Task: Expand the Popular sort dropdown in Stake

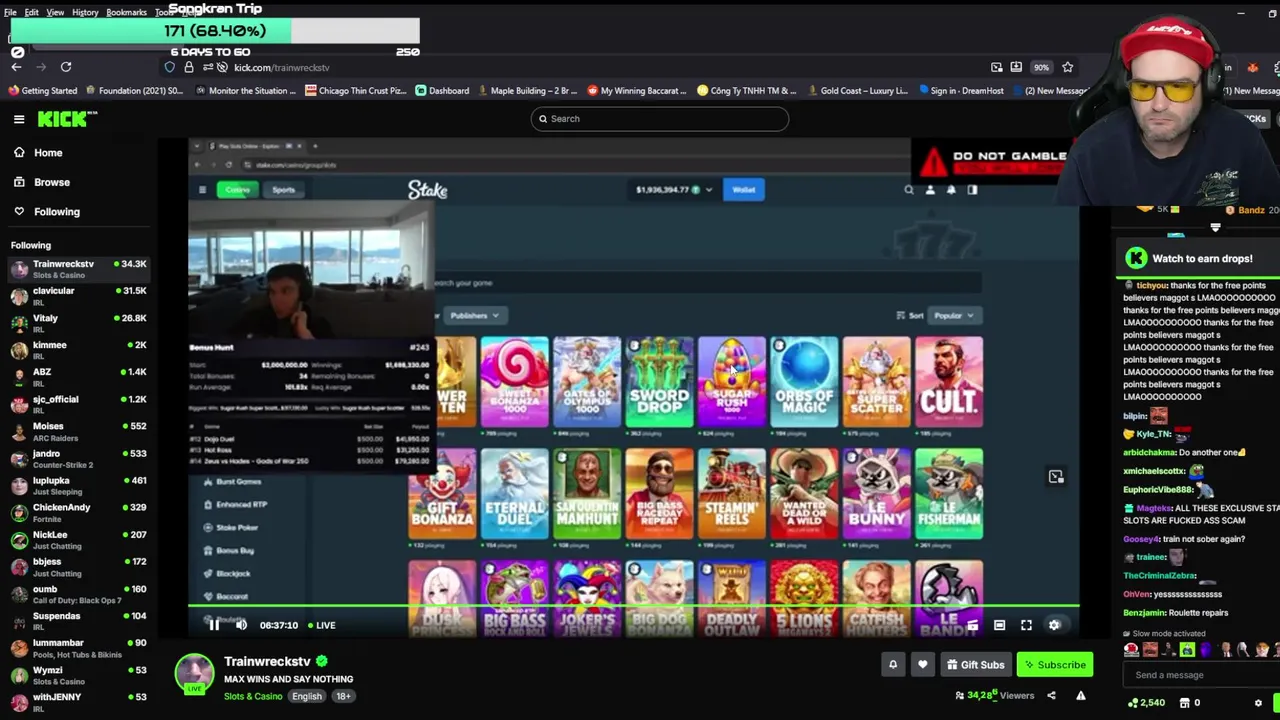Action: [x=954, y=315]
